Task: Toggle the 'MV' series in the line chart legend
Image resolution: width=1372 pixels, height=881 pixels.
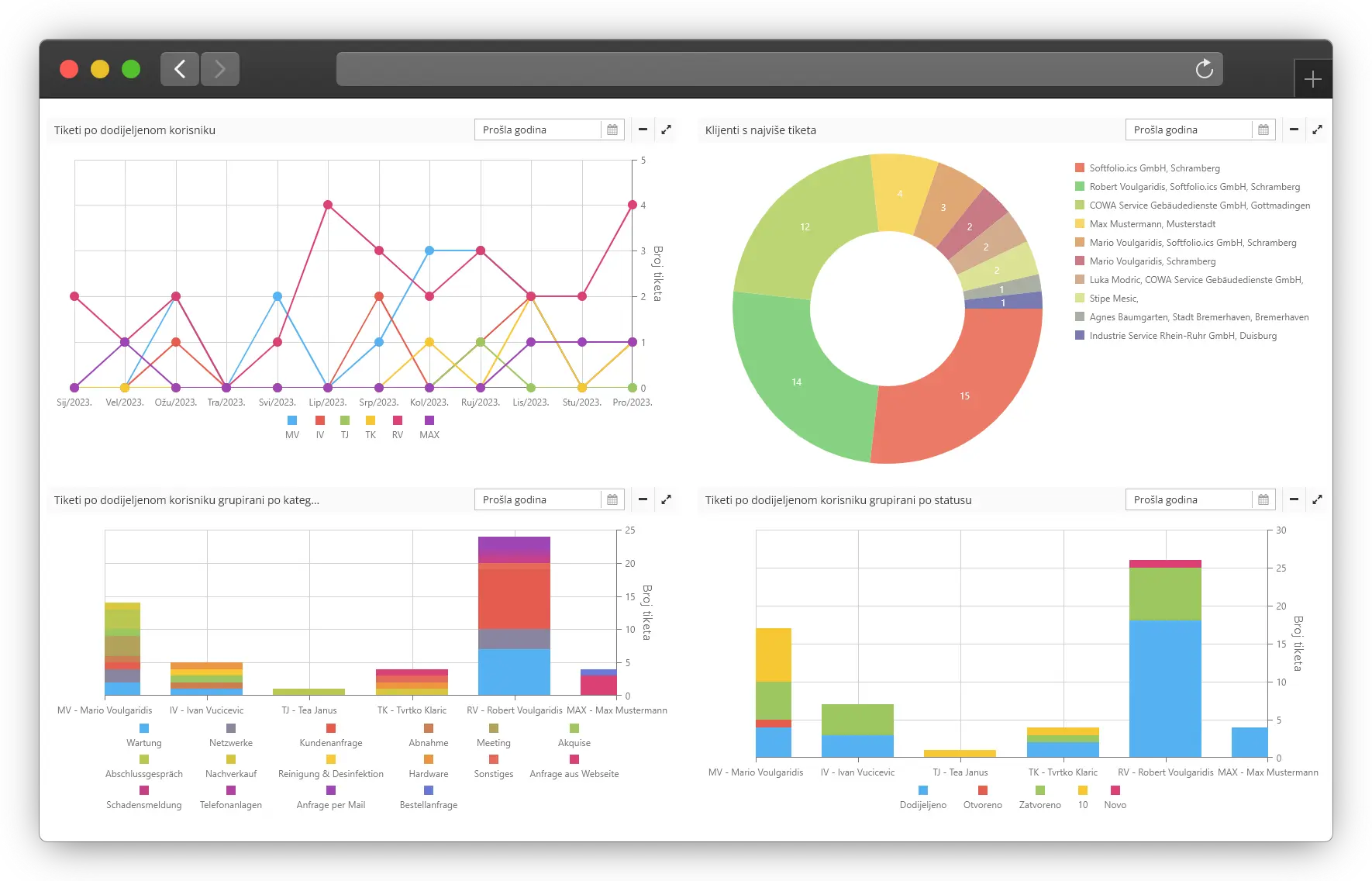Action: pyautogui.click(x=292, y=426)
